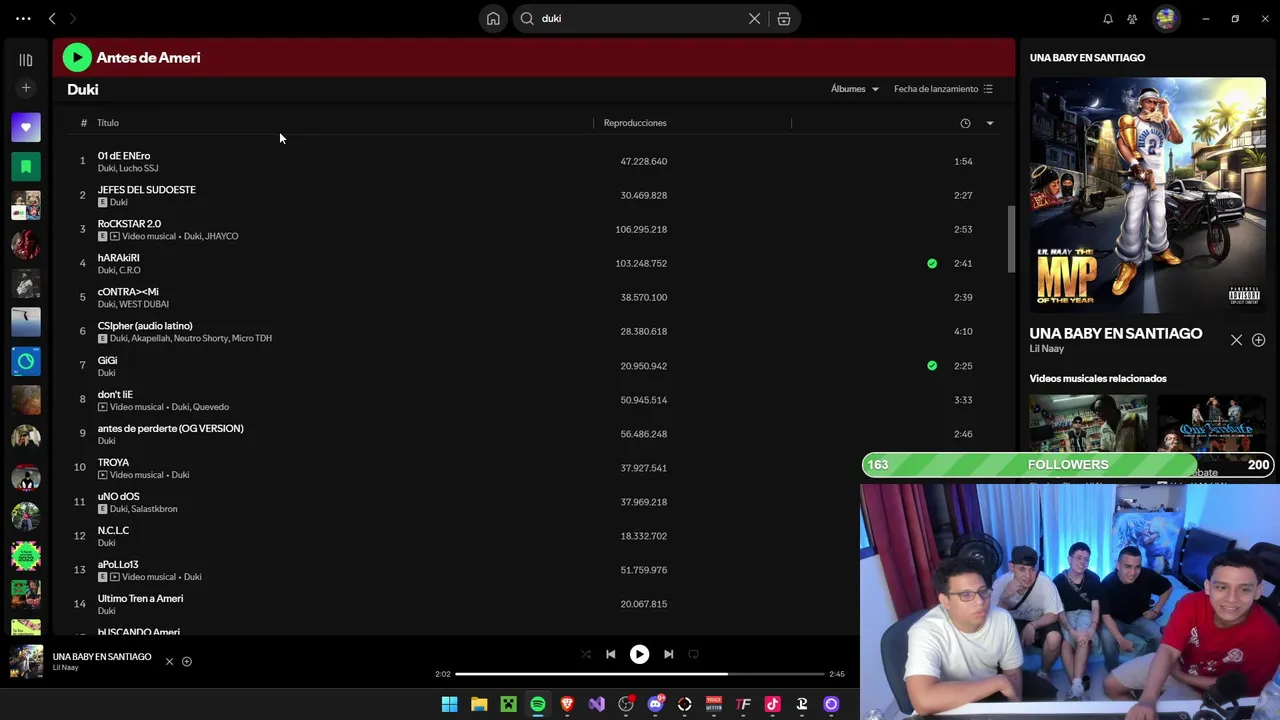This screenshot has width=1280, height=720.
Task: Open the Windows Start menu
Action: (449, 704)
